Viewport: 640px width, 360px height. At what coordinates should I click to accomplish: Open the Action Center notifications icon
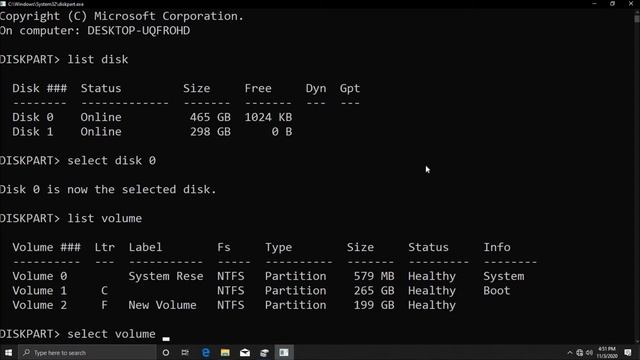pos(628,352)
